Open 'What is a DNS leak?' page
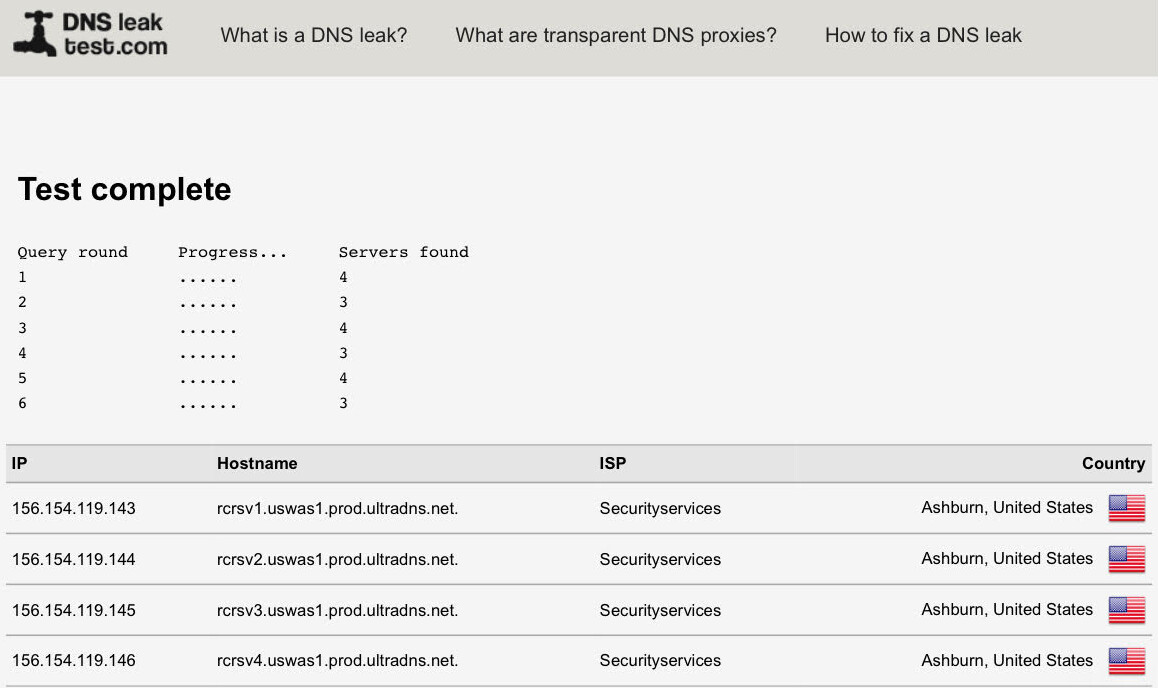Screen dimensions: 1158x688 click(314, 36)
